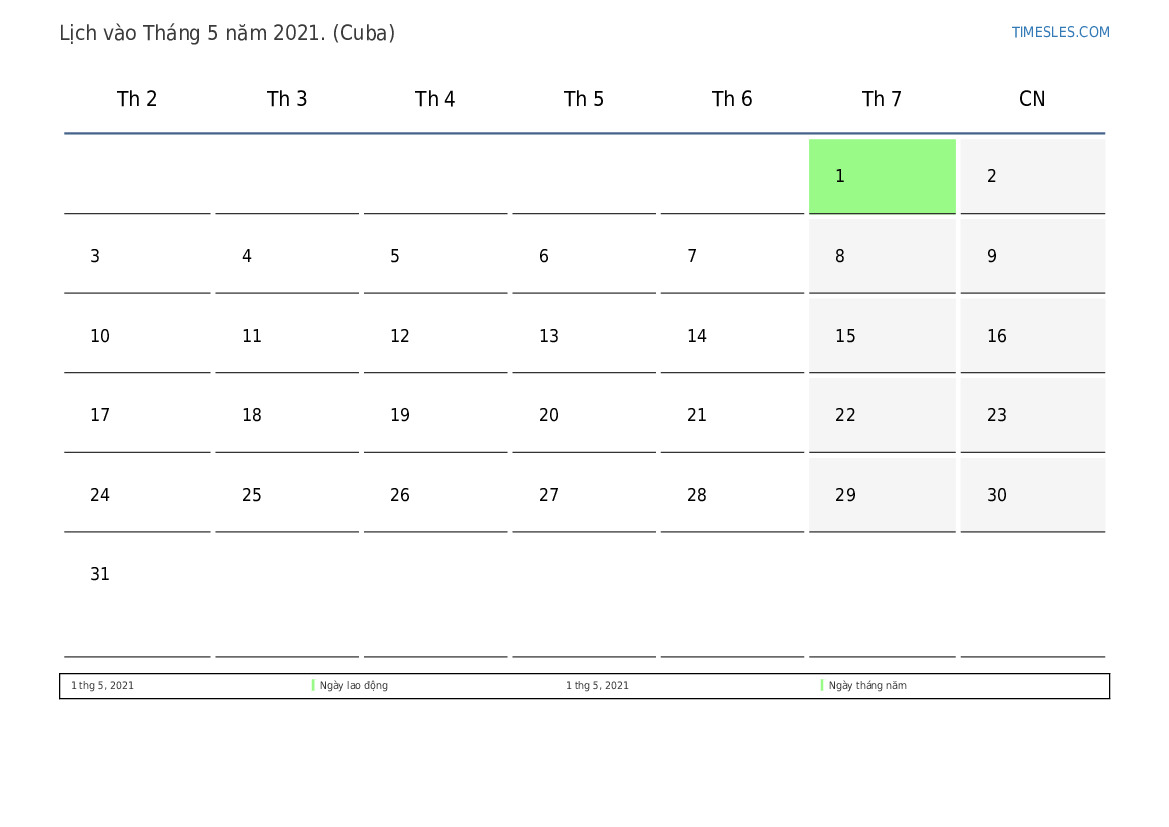Image resolution: width=1169 pixels, height=827 pixels.
Task: Click the Ngày tháng năm holiday label
Action: (867, 685)
